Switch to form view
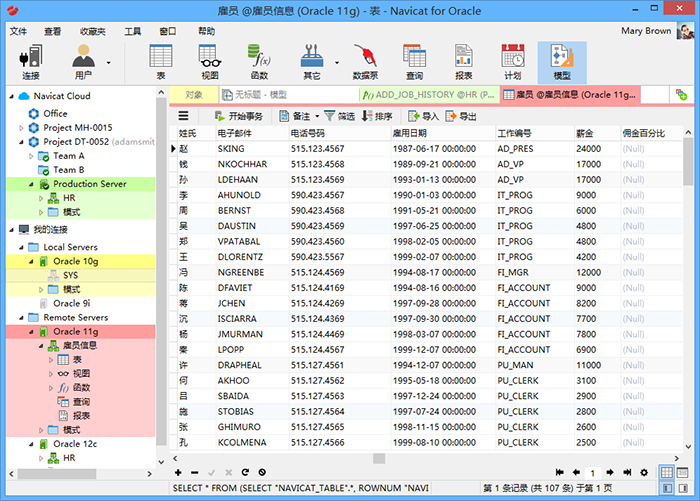Image resolution: width=700 pixels, height=501 pixels. [x=683, y=472]
